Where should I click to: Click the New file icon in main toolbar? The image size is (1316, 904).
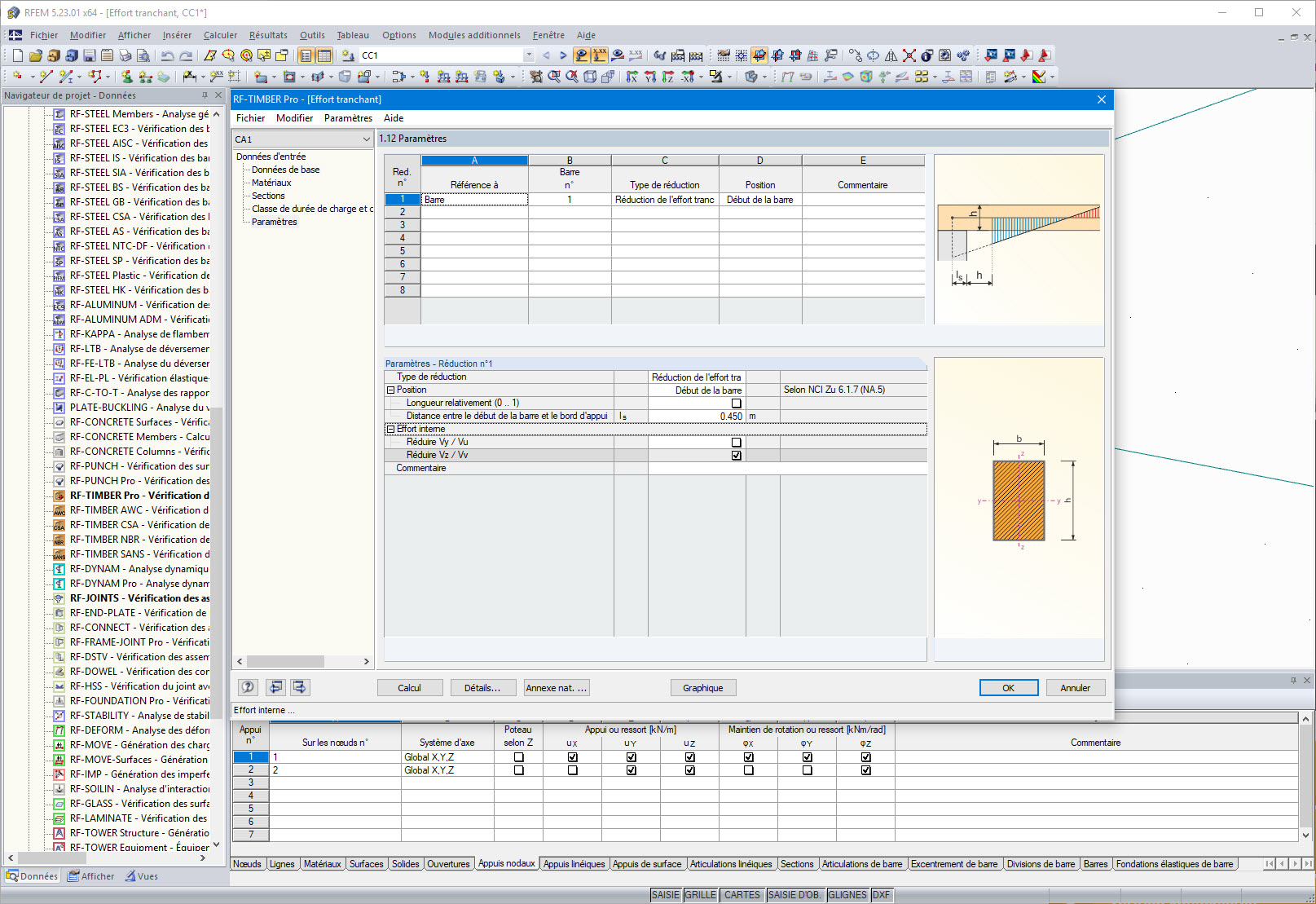[x=17, y=55]
